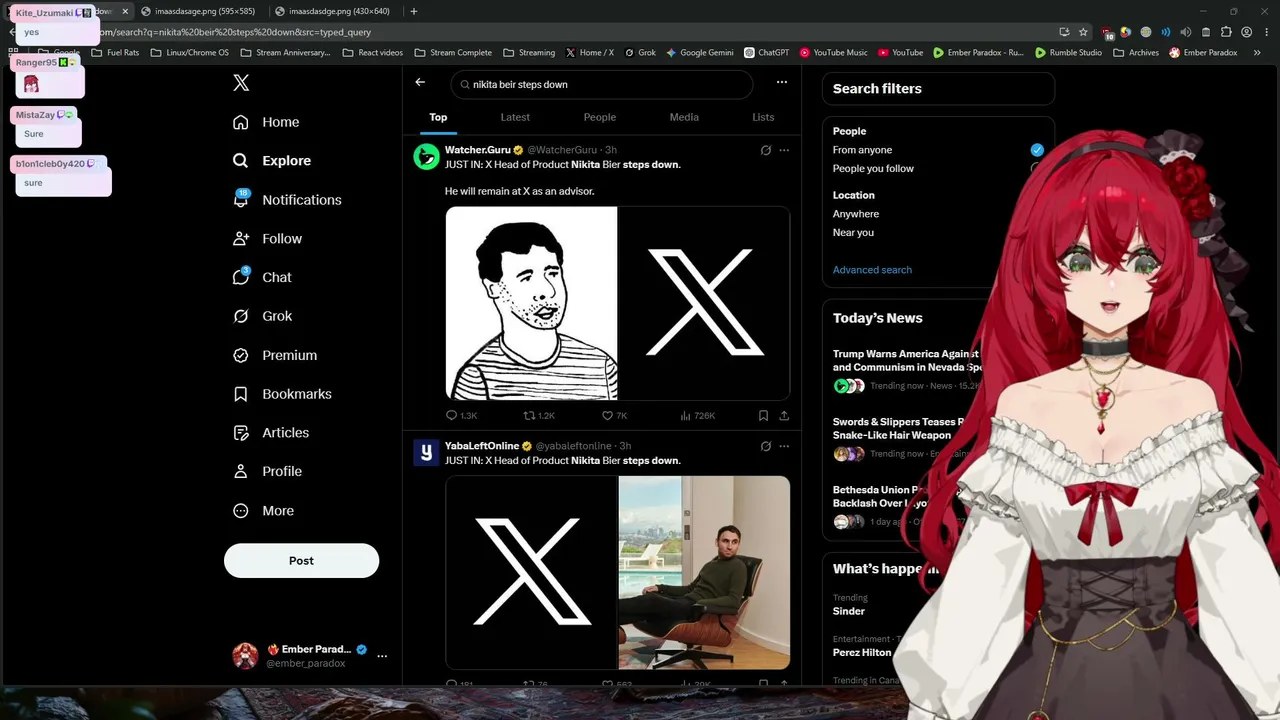The width and height of the screenshot is (1280, 720).
Task: Open more options on YabaLeftOnline post
Action: pos(784,446)
